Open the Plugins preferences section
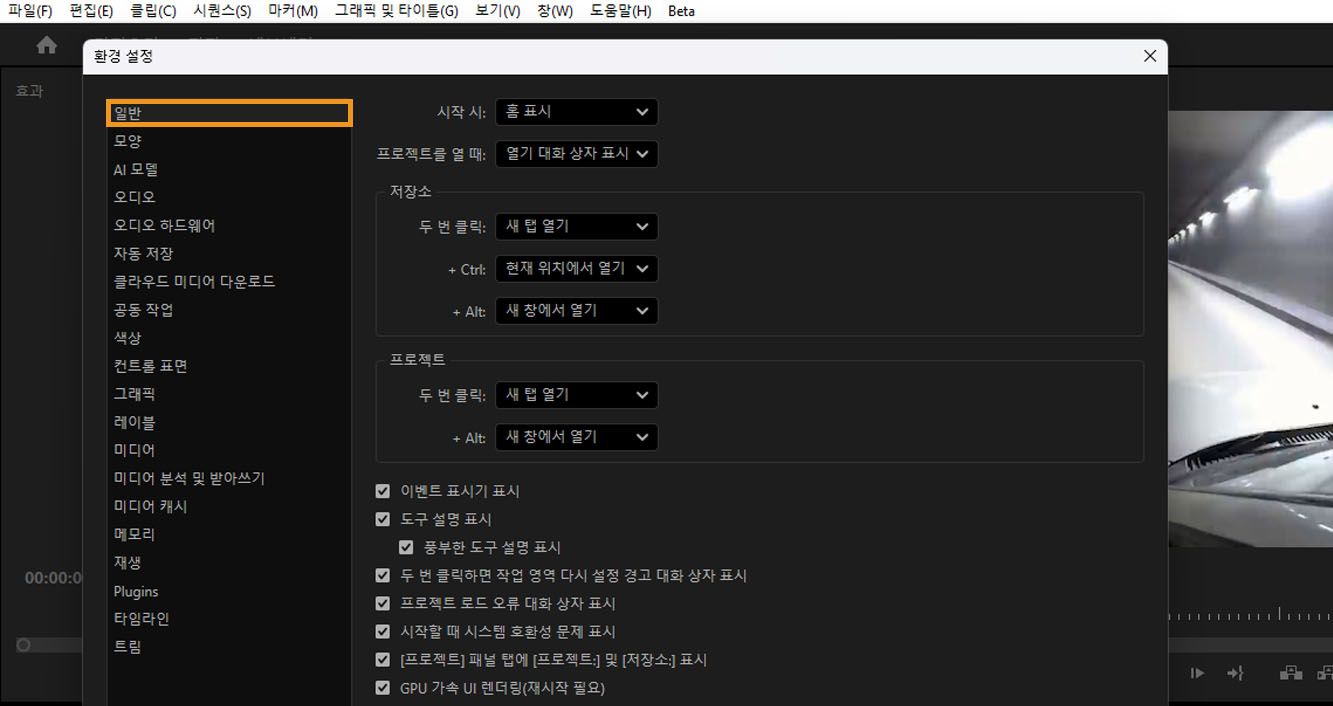1333x706 pixels. click(x=135, y=591)
